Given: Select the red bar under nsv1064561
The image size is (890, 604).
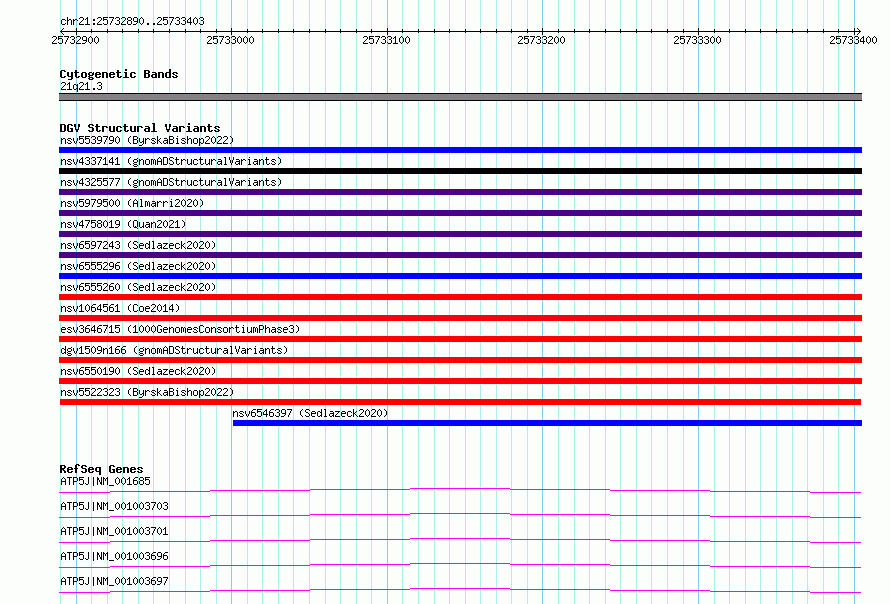Looking at the screenshot, I should click(x=460, y=318).
